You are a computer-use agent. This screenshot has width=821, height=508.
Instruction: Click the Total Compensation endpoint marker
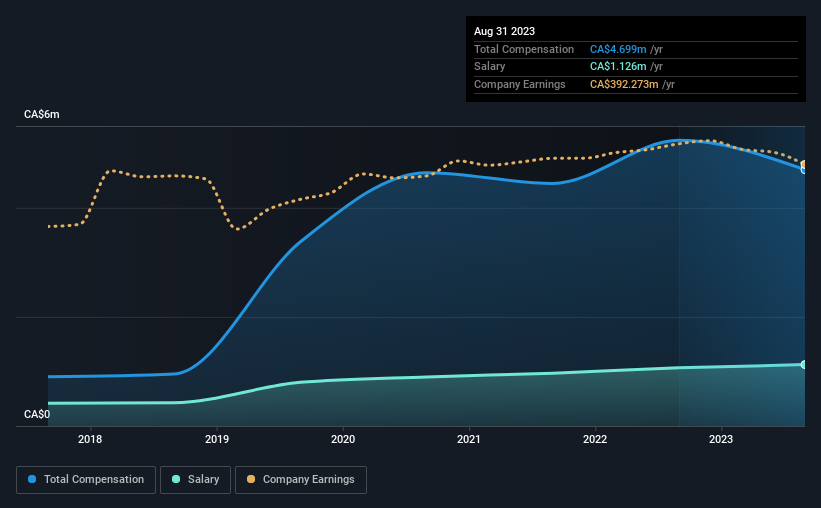(x=803, y=170)
